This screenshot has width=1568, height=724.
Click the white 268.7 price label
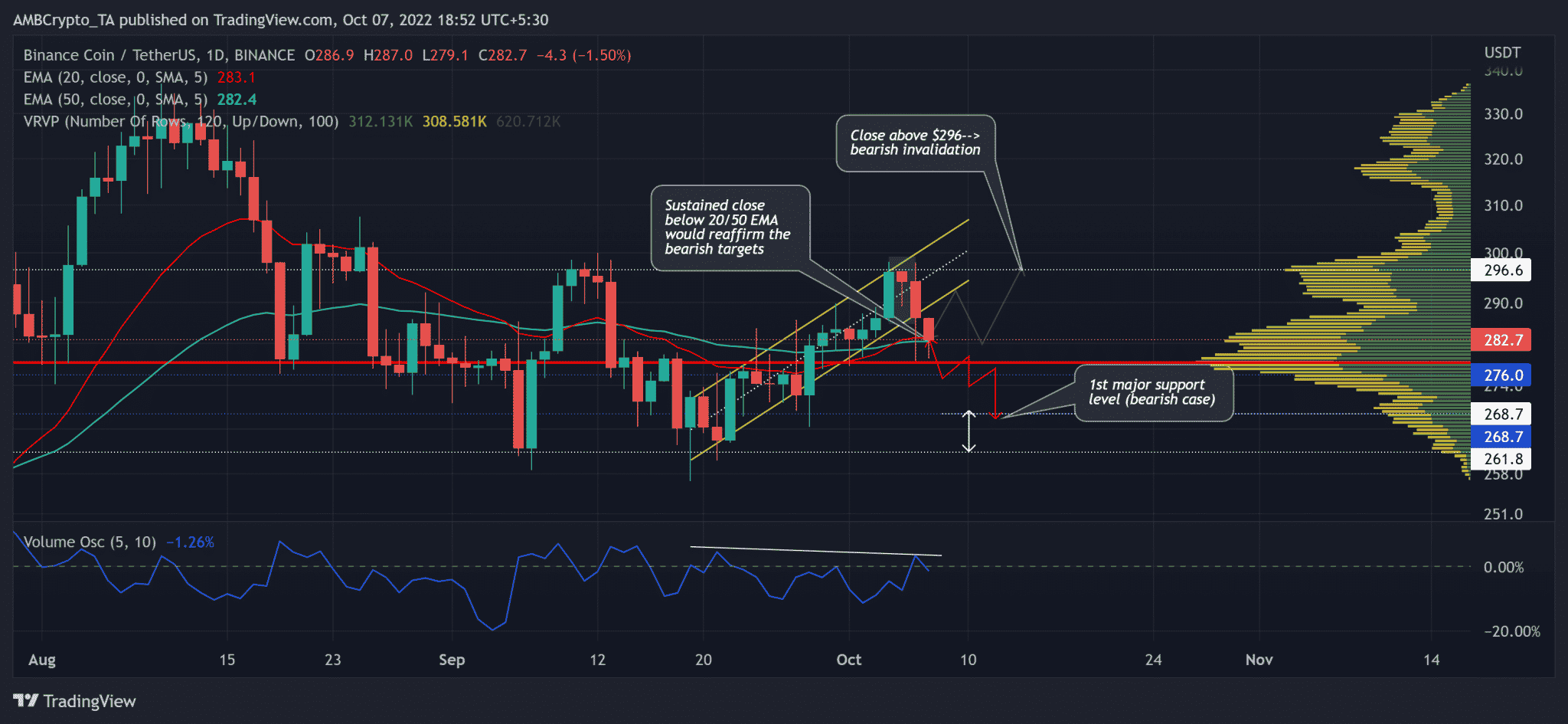point(1501,414)
